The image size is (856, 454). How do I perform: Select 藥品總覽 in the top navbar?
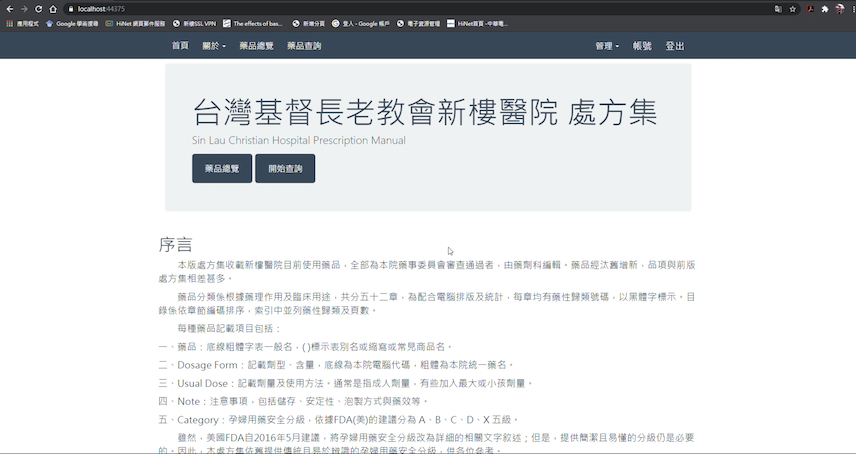click(x=256, y=46)
